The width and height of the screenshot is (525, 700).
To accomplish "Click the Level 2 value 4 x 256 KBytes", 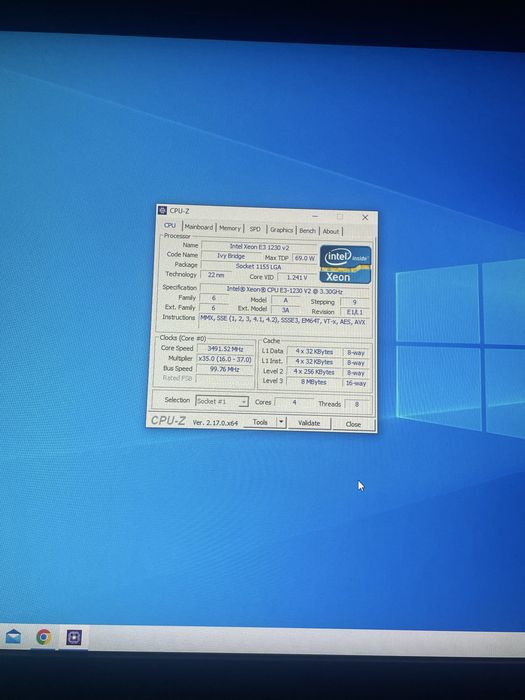I will (x=314, y=372).
